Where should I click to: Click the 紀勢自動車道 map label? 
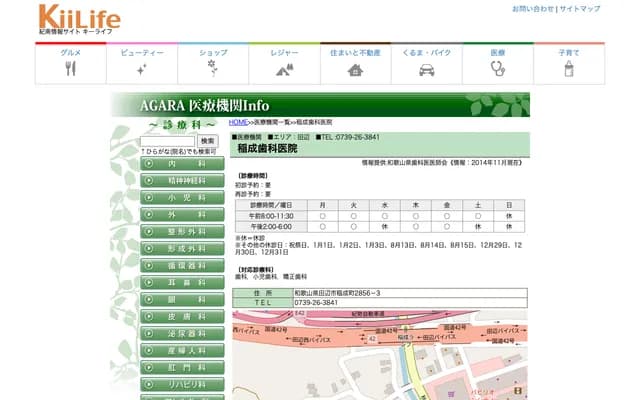click(368, 314)
